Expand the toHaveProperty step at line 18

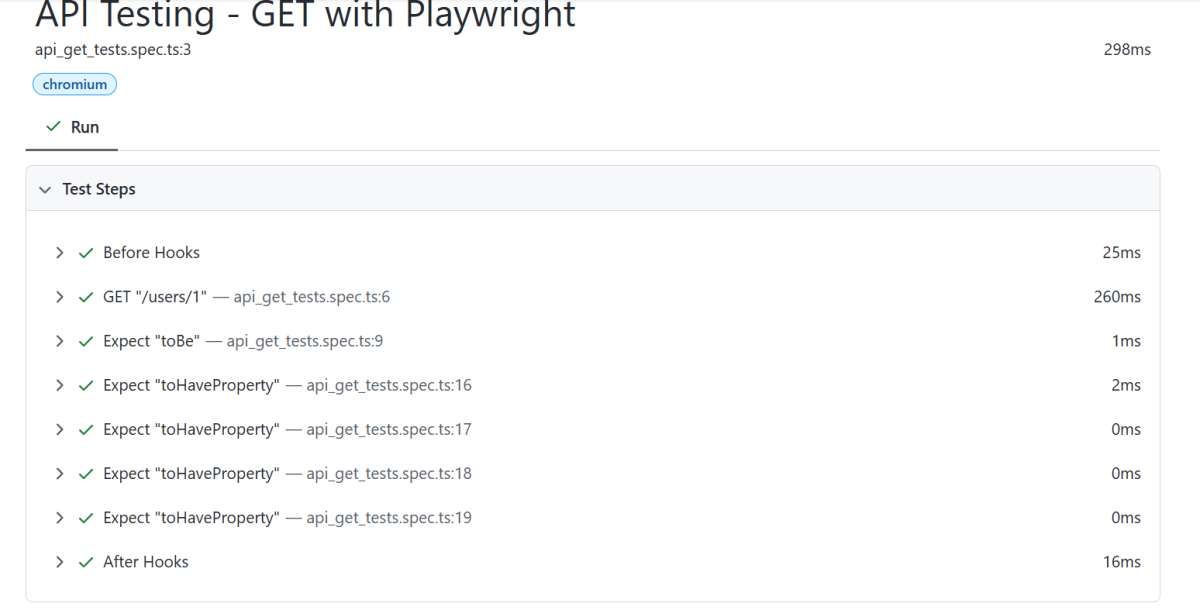click(x=60, y=473)
